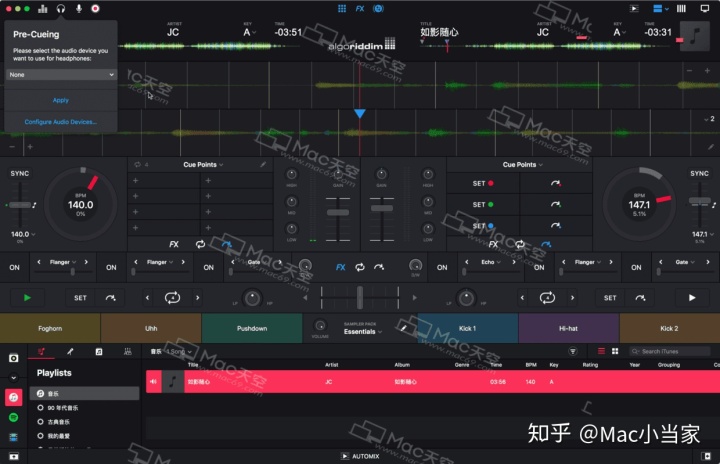The width and height of the screenshot is (720, 464).
Task: Set the red cue point on deck 2
Action: pos(483,183)
